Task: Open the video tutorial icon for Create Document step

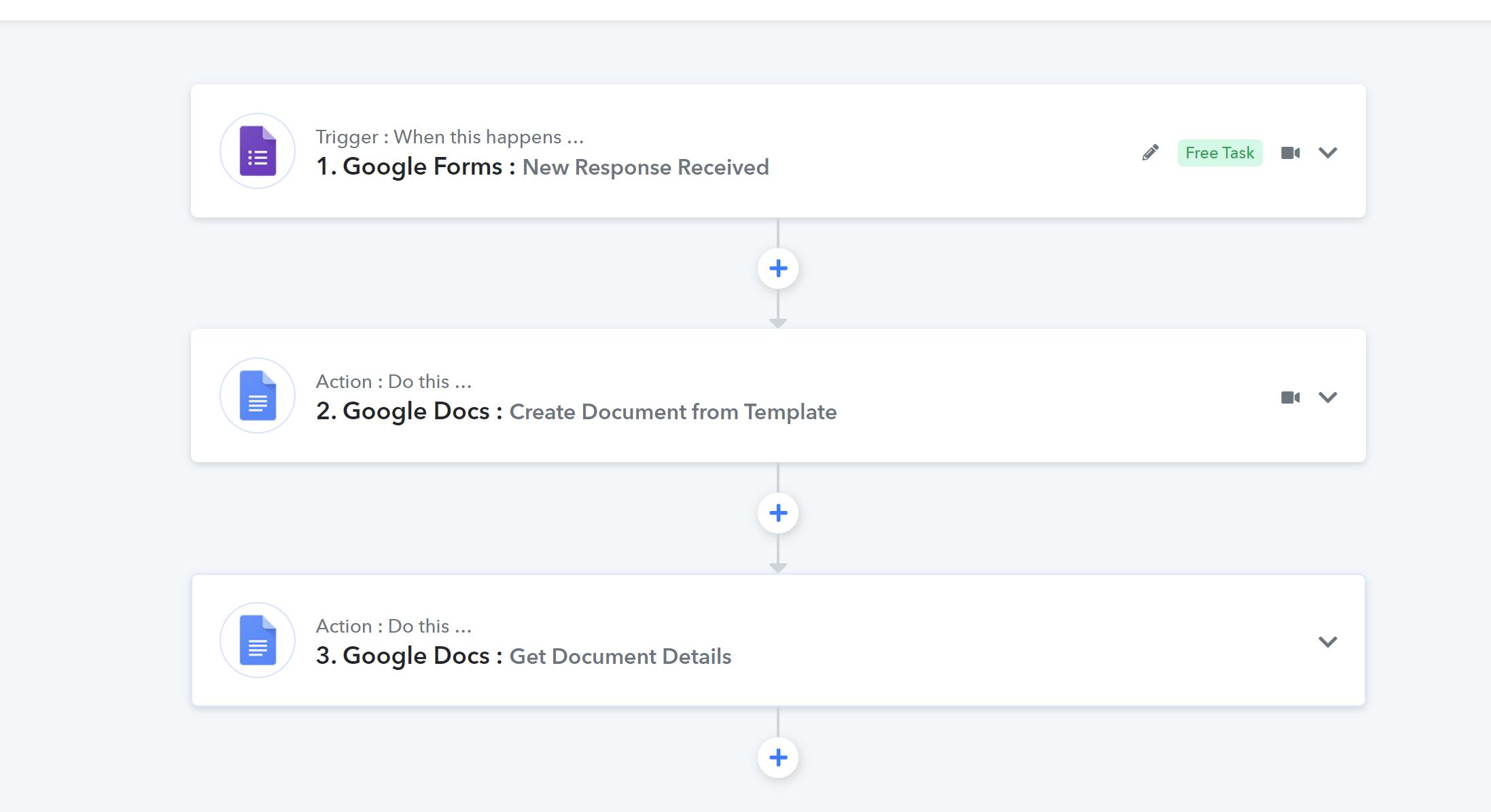Action: 1291,398
